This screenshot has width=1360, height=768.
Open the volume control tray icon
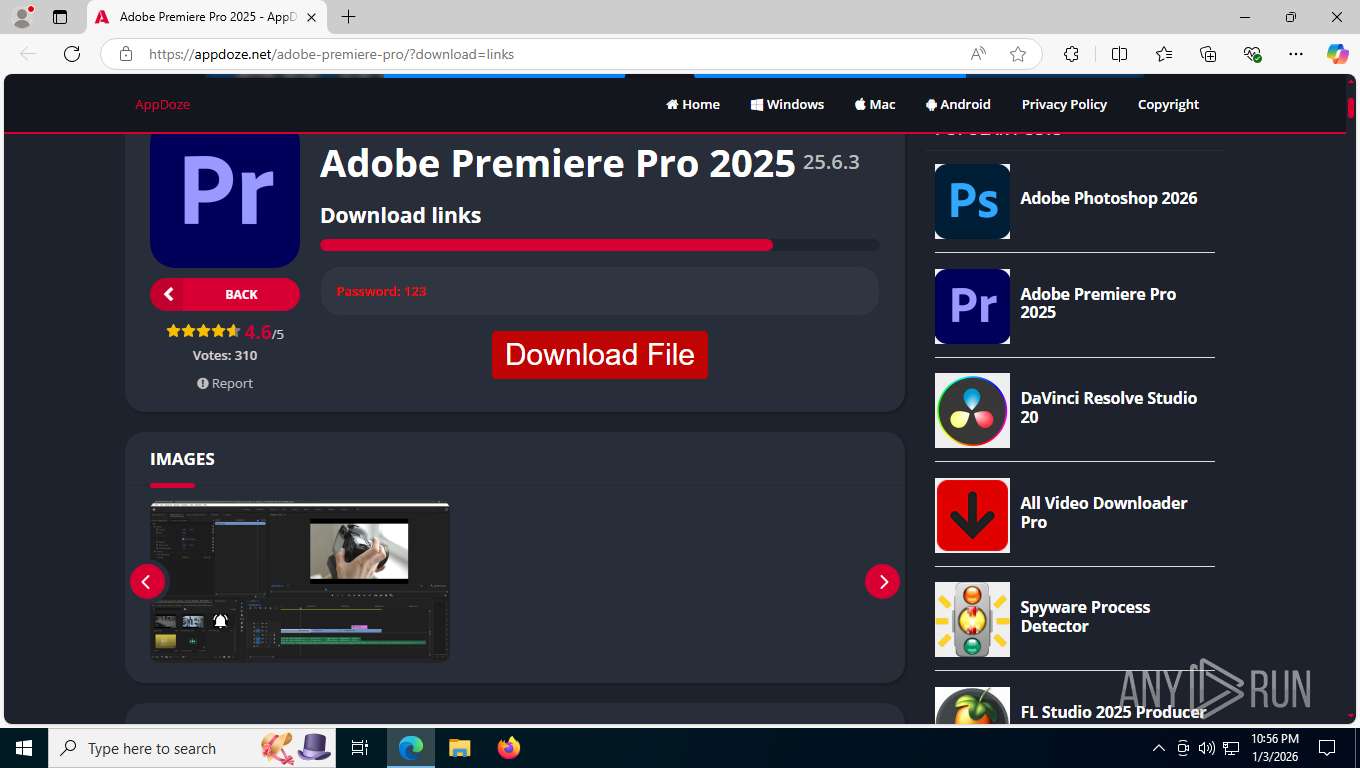click(x=1206, y=748)
